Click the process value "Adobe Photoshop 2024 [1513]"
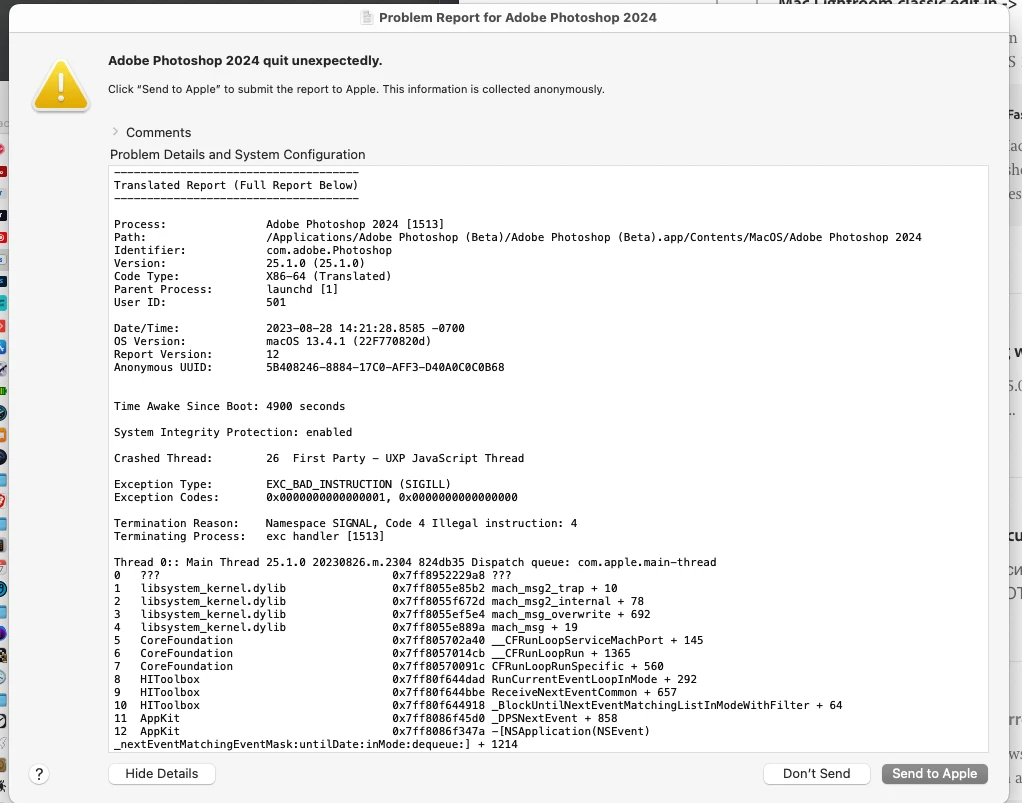 (x=355, y=224)
